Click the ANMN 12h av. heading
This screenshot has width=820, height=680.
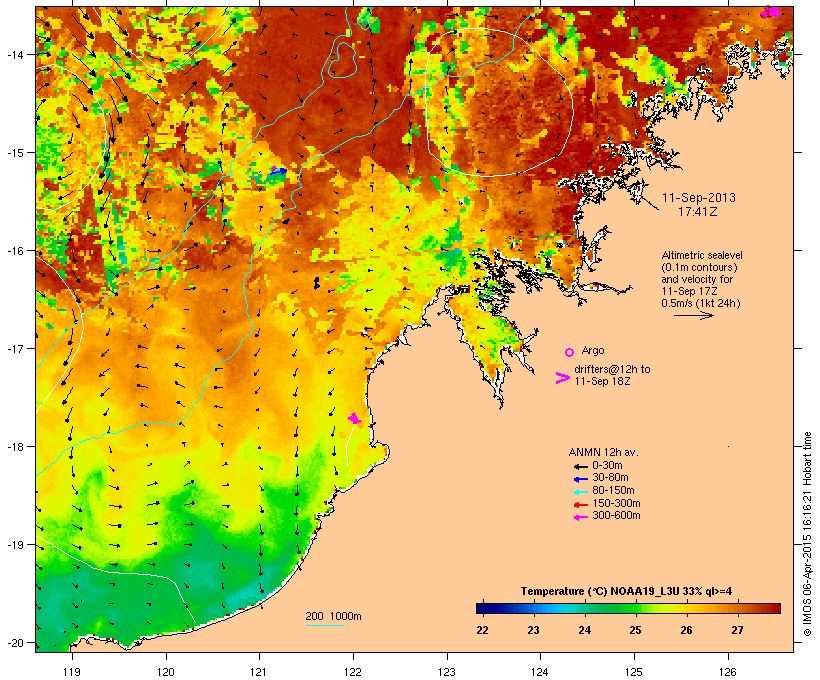point(603,452)
